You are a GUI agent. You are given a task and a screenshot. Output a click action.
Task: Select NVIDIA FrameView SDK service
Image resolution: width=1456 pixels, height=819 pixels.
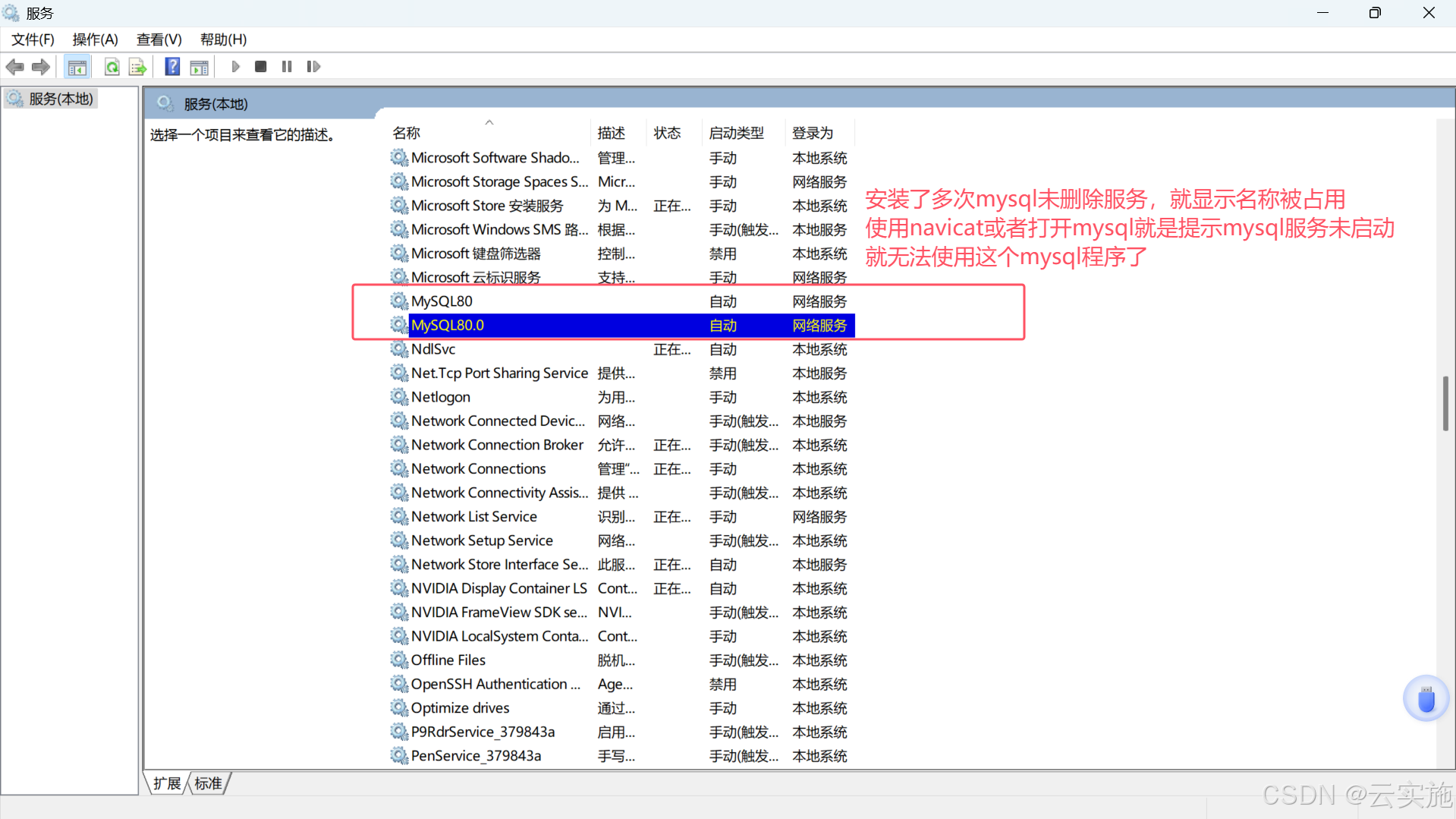pos(622,613)
